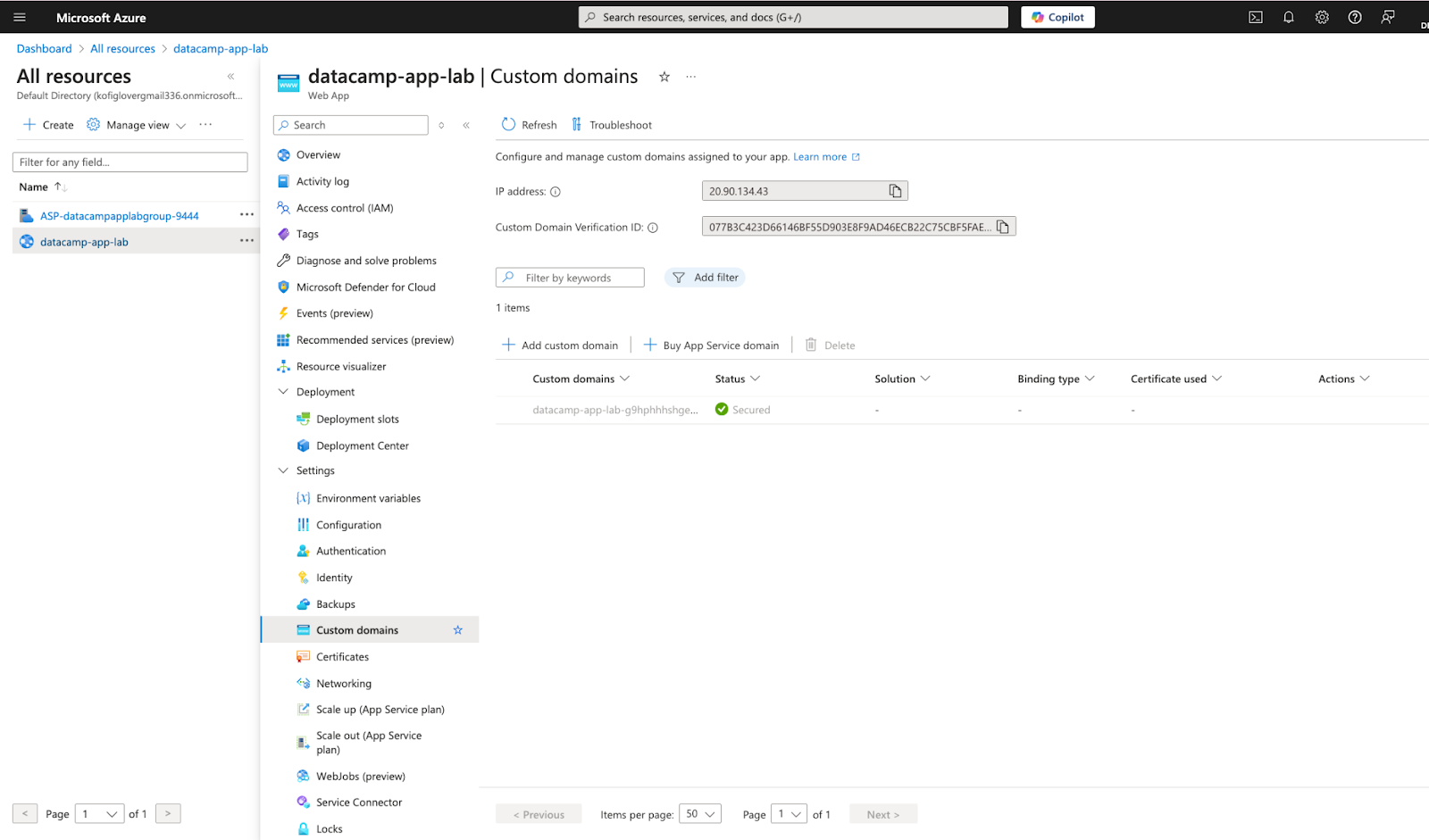Screen dimensions: 1429x840
Task: Open the Azure portal hamburger menu
Action: coord(20,17)
